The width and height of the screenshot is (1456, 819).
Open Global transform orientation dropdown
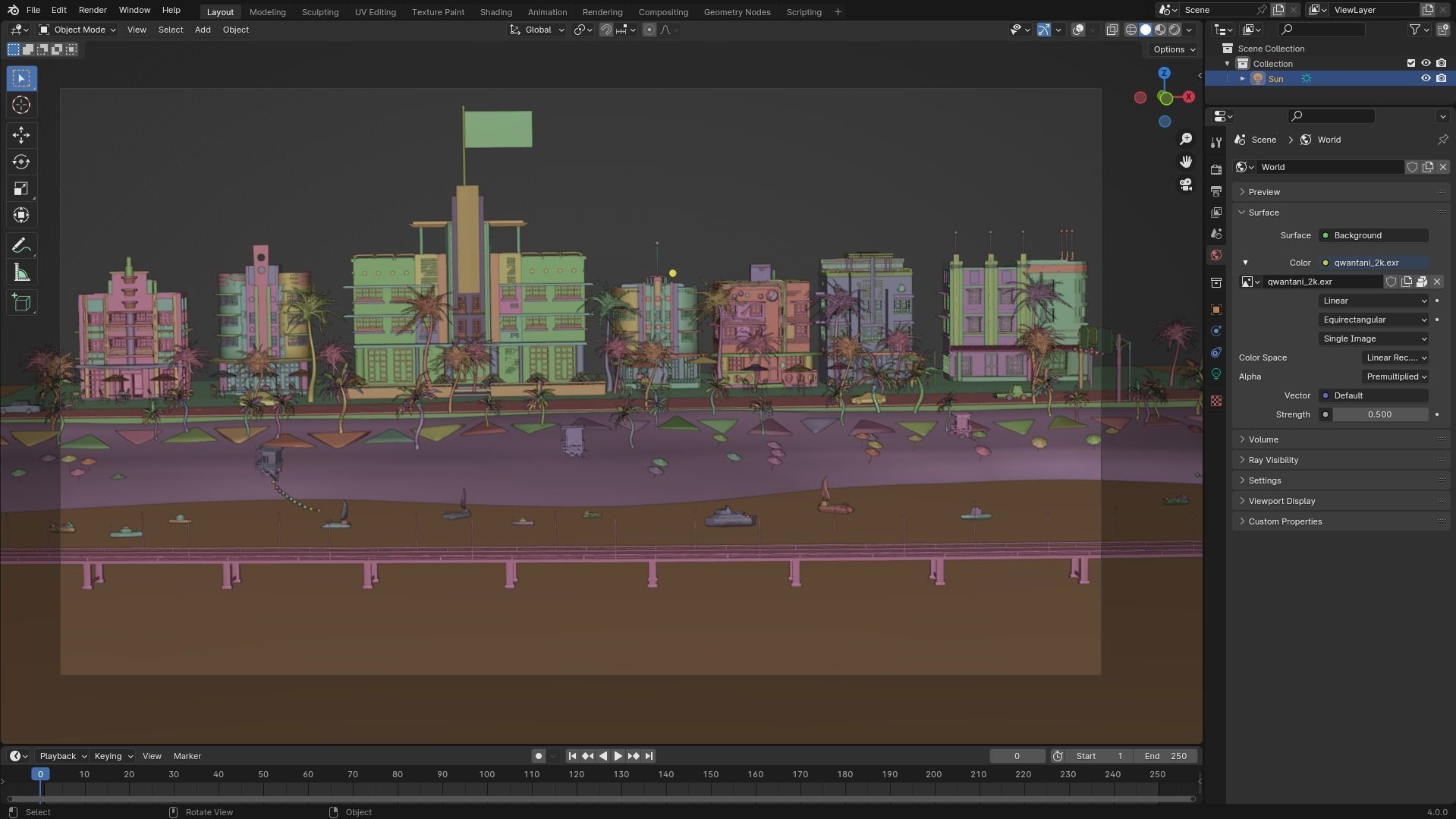click(x=537, y=30)
